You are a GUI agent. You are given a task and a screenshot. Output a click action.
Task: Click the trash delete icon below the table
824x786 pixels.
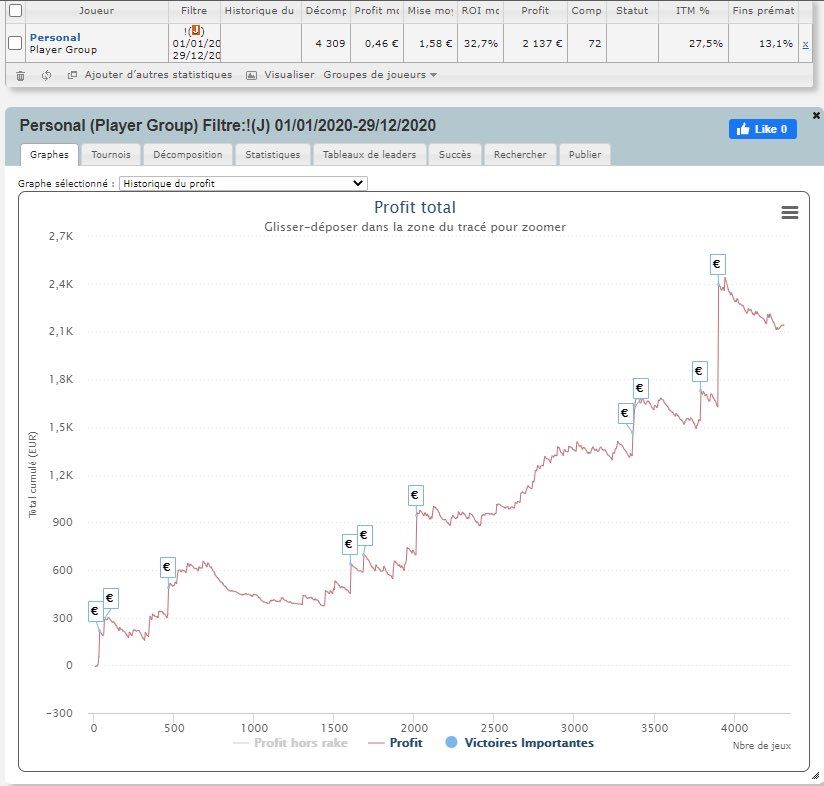20,76
